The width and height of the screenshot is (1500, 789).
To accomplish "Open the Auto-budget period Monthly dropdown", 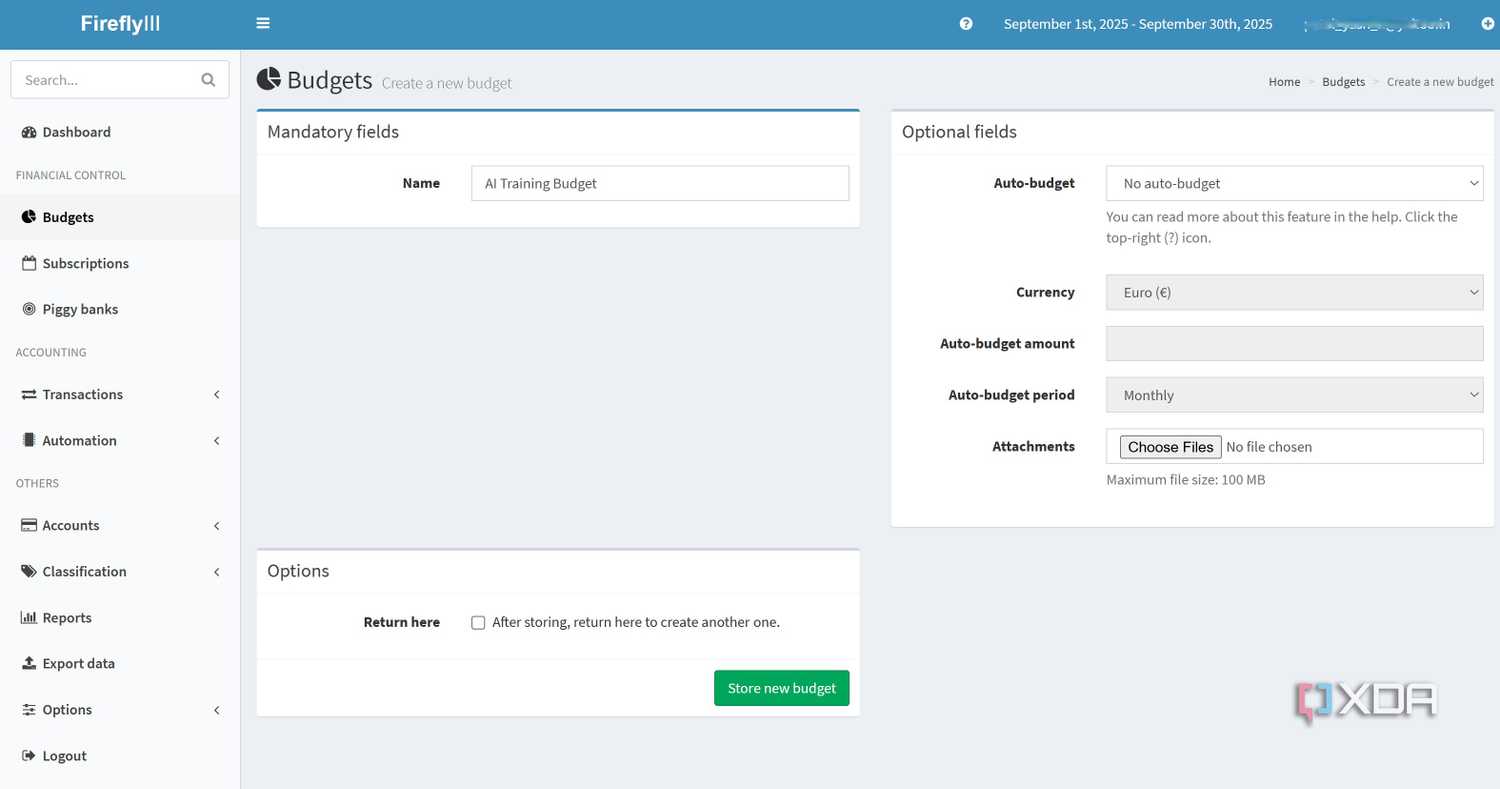I will (x=1294, y=395).
